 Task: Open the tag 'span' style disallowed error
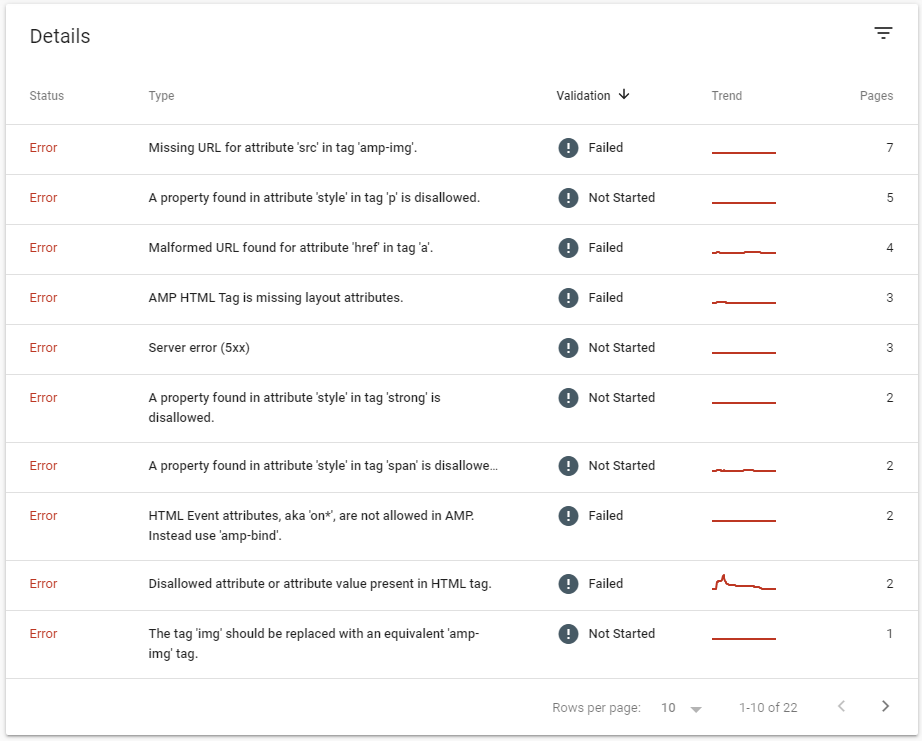[323, 466]
